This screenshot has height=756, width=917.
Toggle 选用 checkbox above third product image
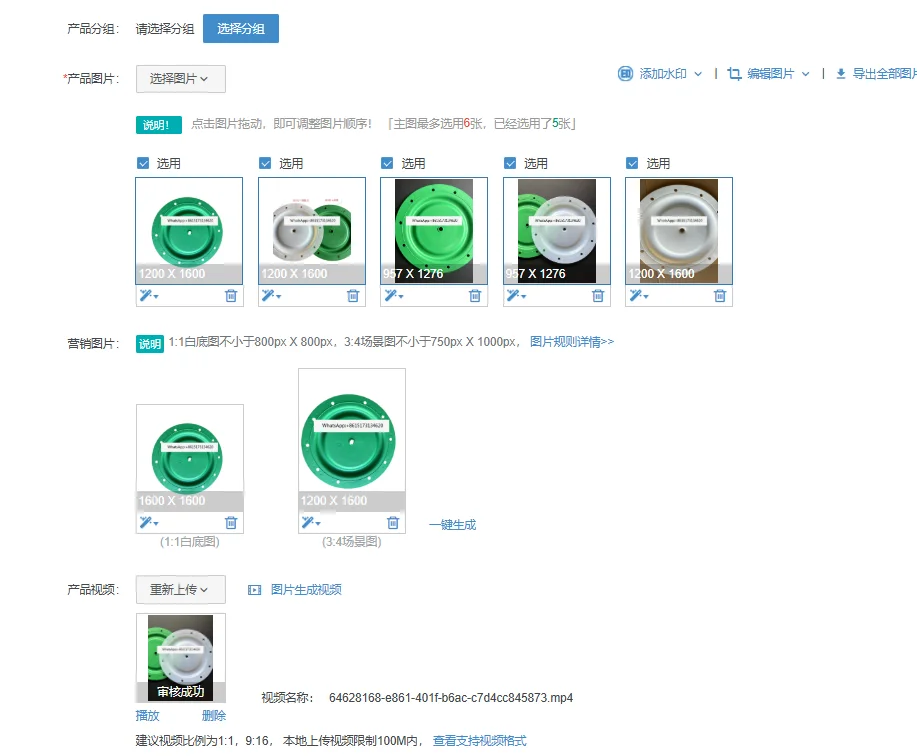[x=387, y=163]
